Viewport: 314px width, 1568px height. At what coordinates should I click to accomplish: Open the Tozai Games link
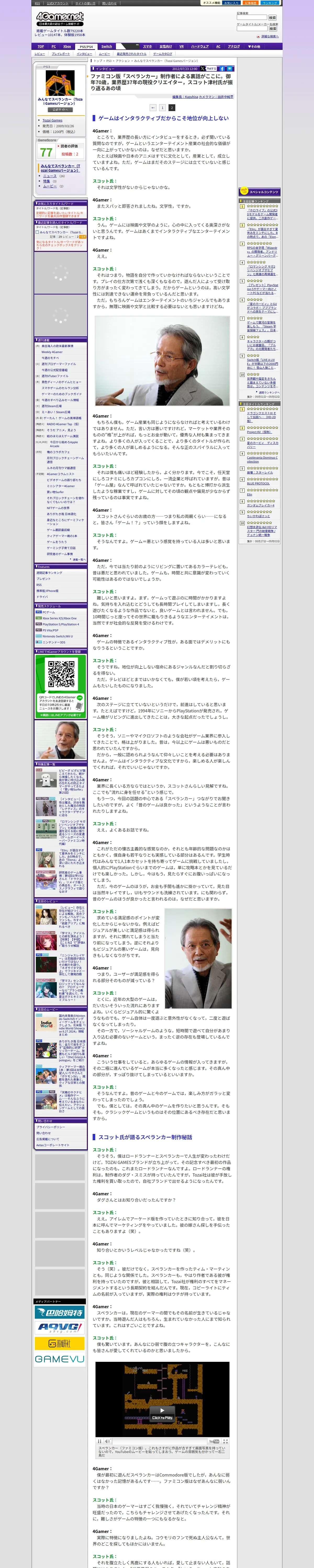pos(52,120)
